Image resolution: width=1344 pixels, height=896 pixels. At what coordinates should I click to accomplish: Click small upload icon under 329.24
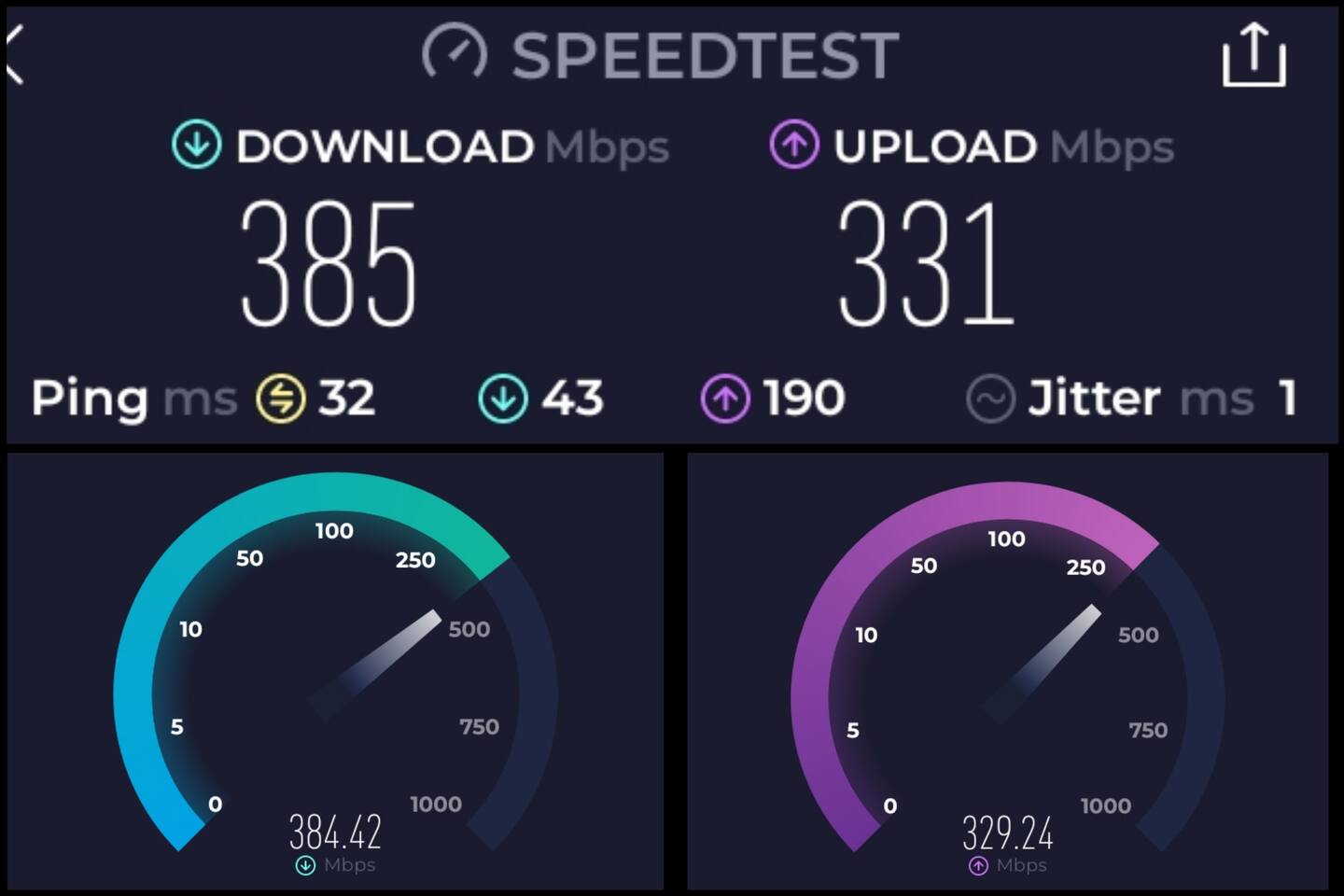[978, 866]
